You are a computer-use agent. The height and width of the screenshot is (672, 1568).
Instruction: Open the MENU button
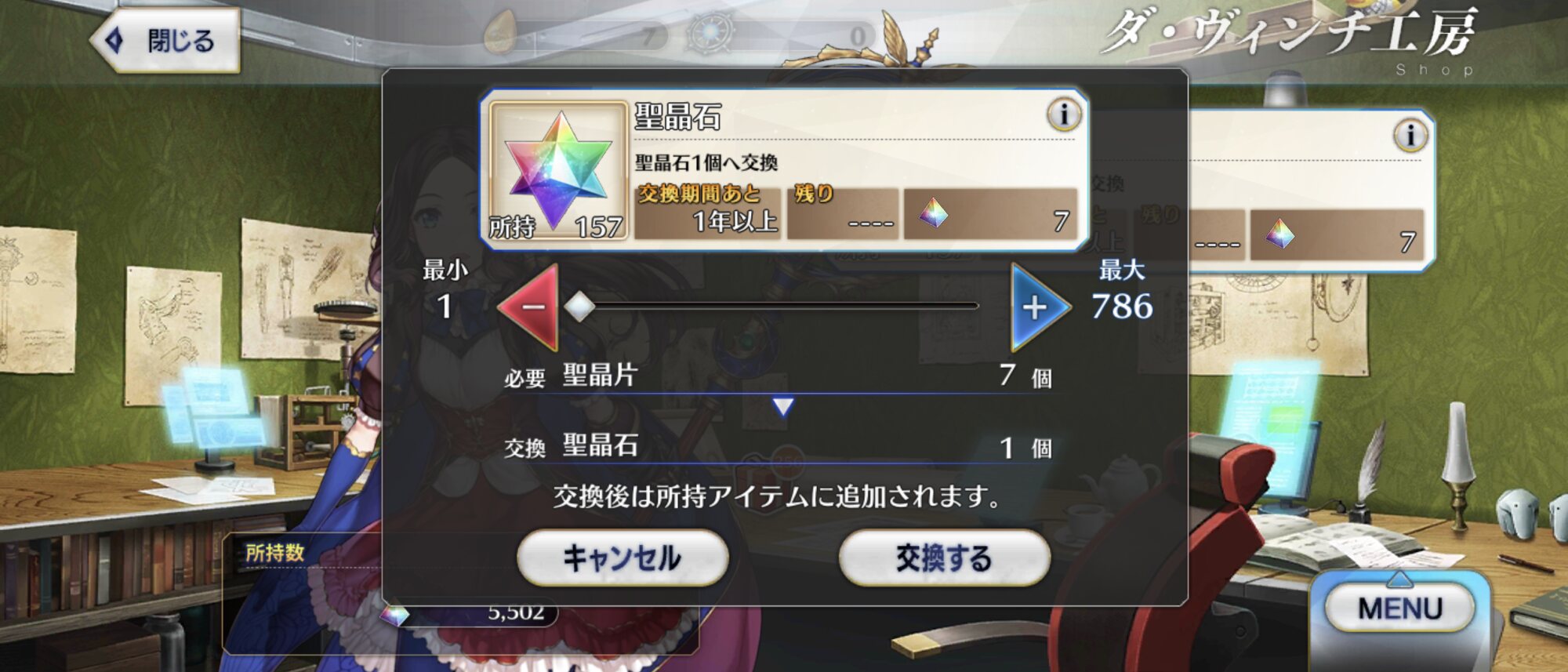(x=1399, y=608)
